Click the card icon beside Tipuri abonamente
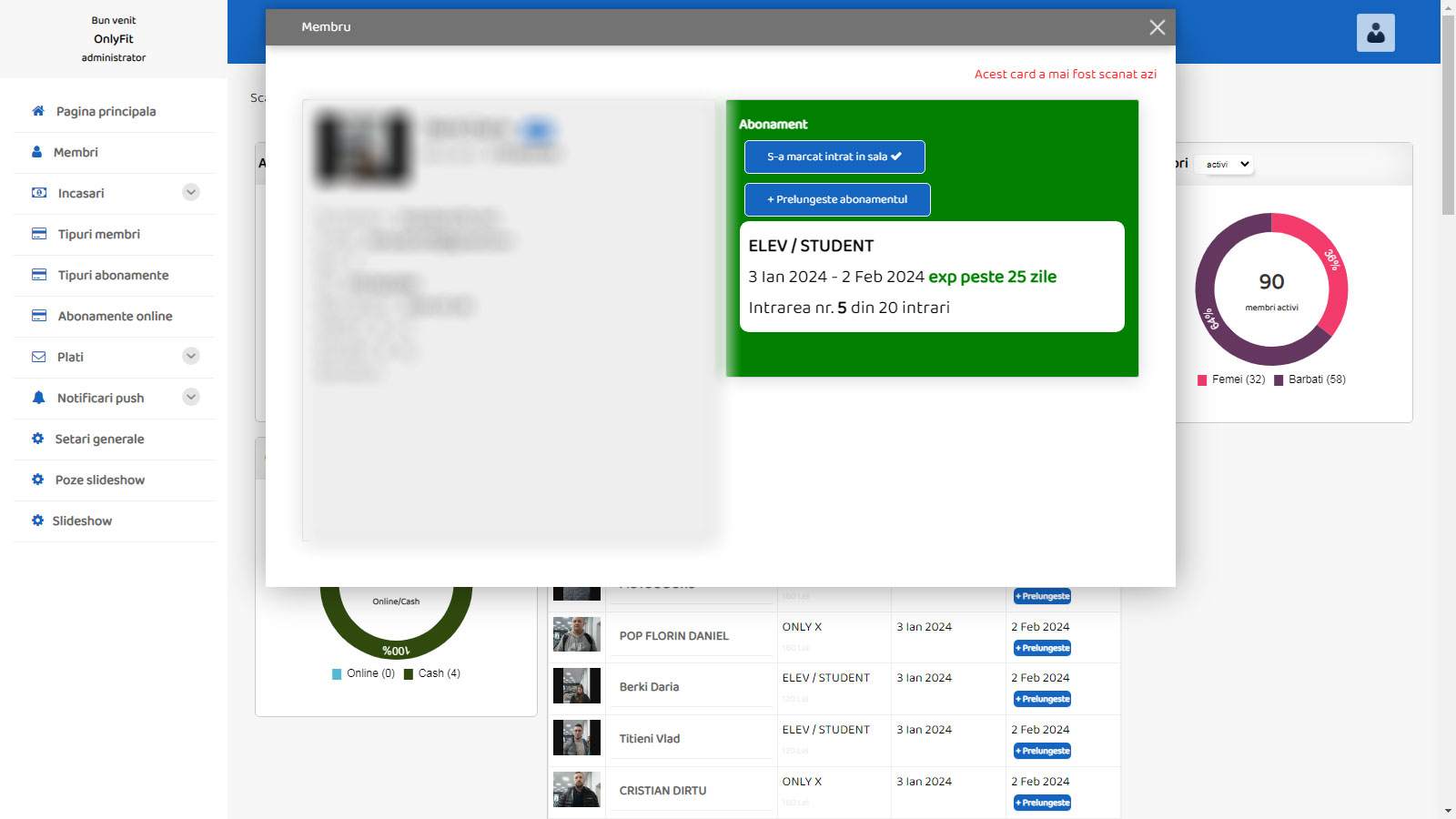Viewport: 1456px width, 819px height. click(x=39, y=275)
